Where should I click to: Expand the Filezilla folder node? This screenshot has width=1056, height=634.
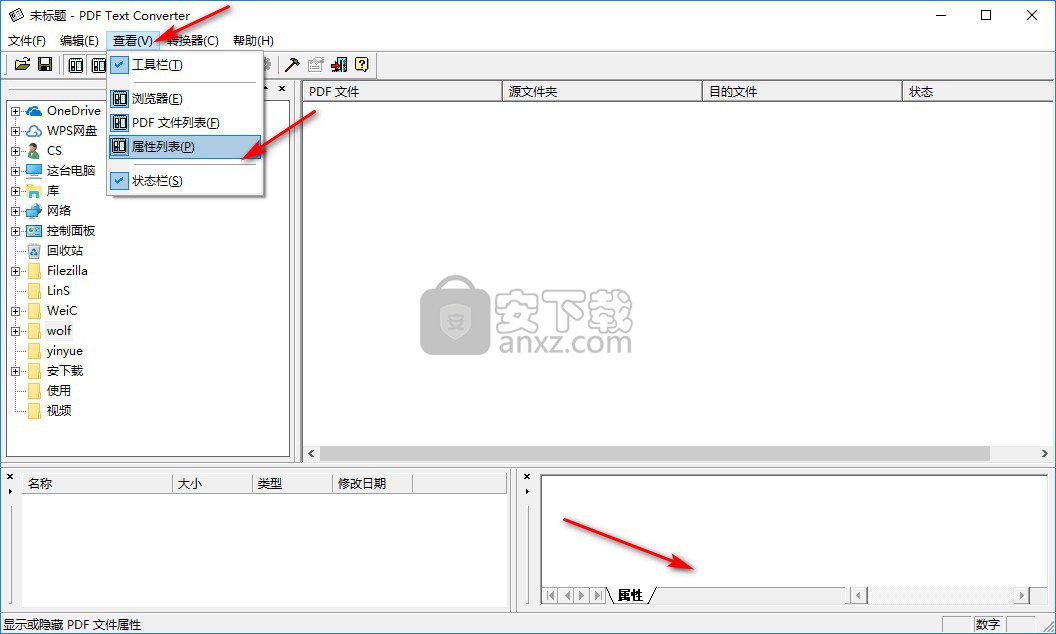(x=15, y=272)
